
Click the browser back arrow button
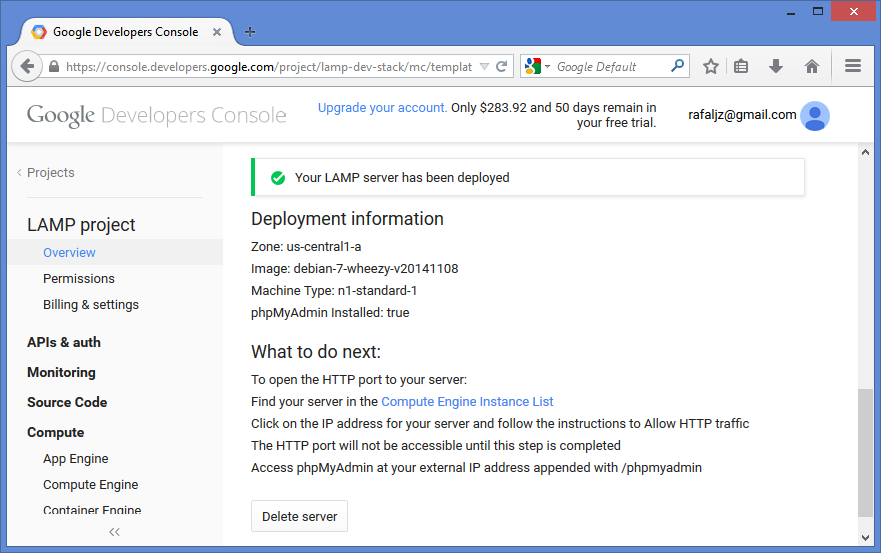coord(26,66)
